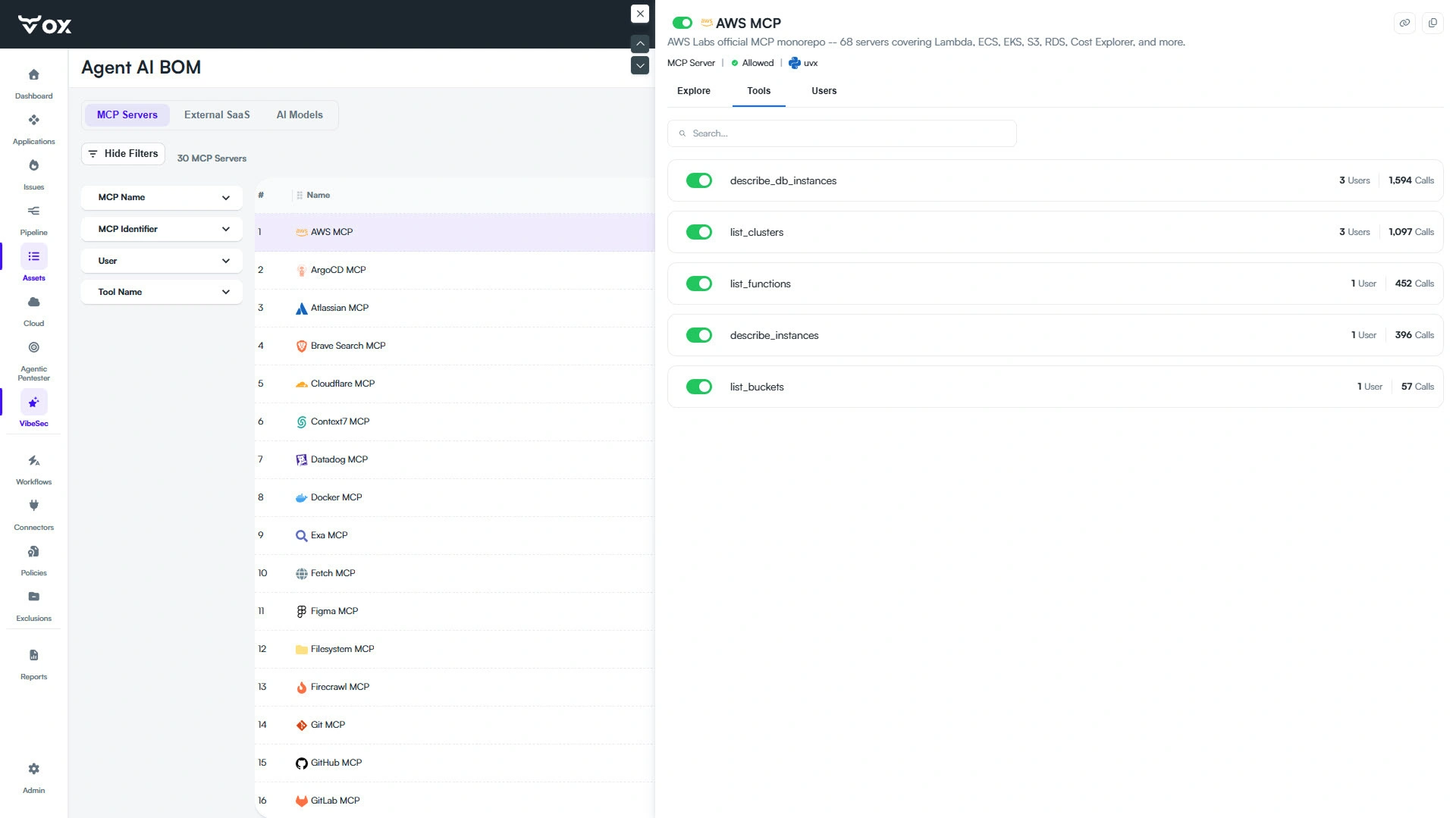Open the GitHub MCP row

click(x=455, y=763)
